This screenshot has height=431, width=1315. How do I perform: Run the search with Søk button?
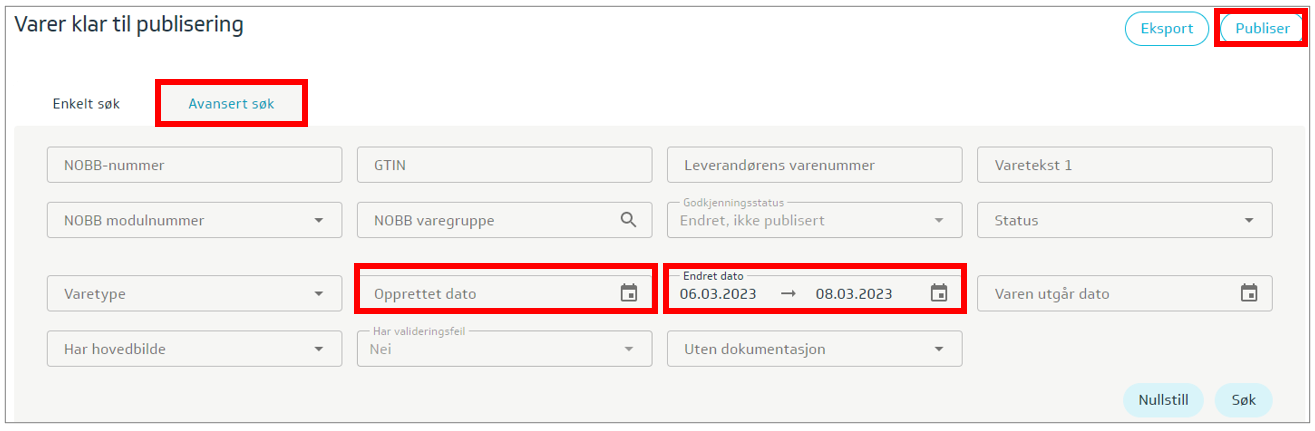[x=1243, y=400]
